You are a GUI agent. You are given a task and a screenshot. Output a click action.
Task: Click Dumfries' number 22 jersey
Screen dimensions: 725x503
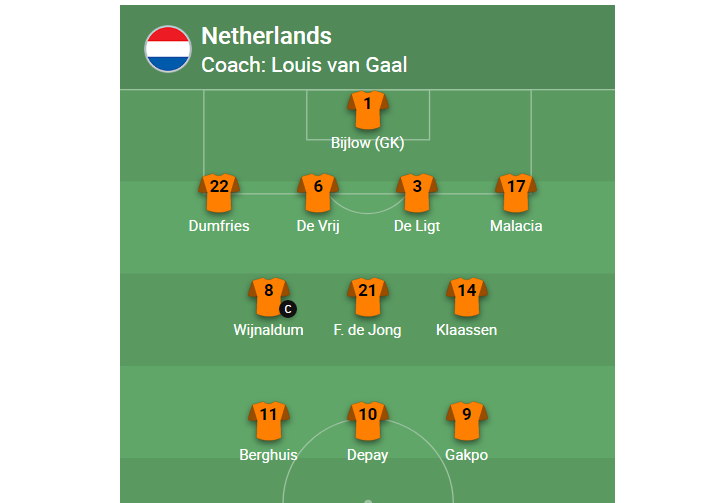219,193
